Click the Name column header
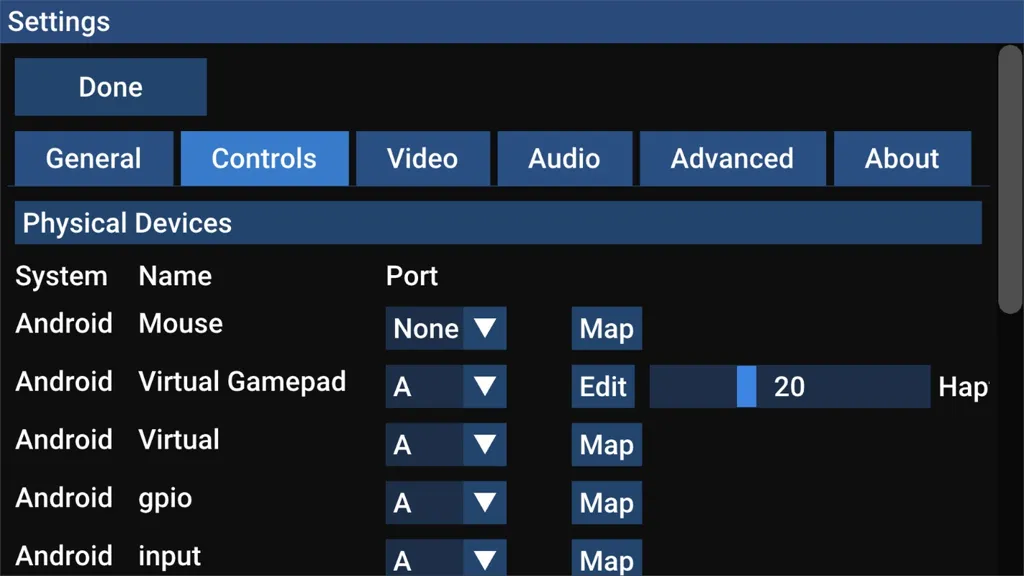The image size is (1024, 576). click(x=175, y=276)
